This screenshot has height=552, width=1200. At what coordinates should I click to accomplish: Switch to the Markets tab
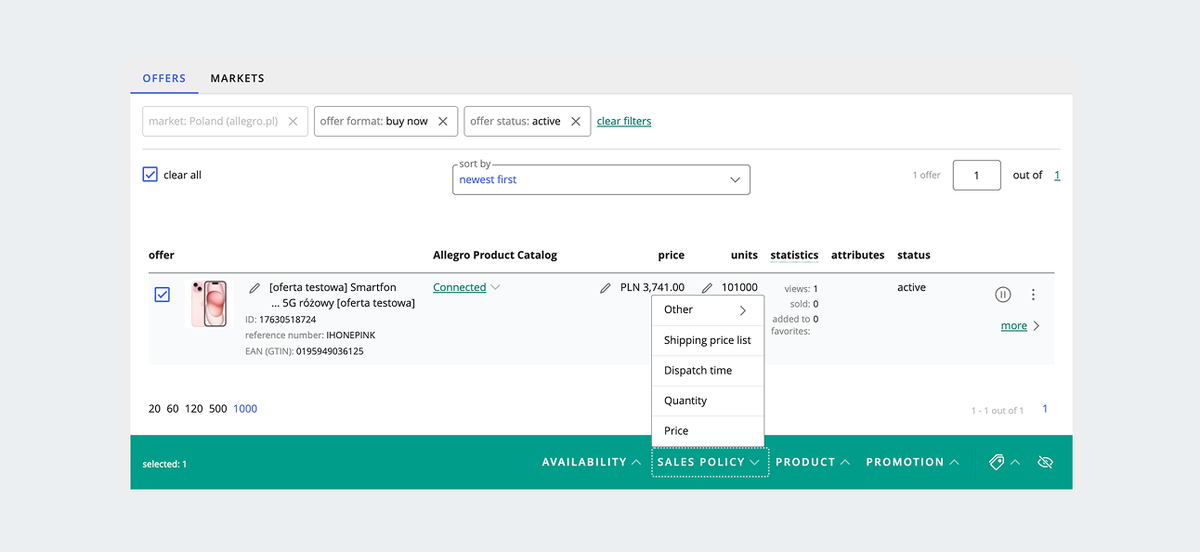click(237, 78)
